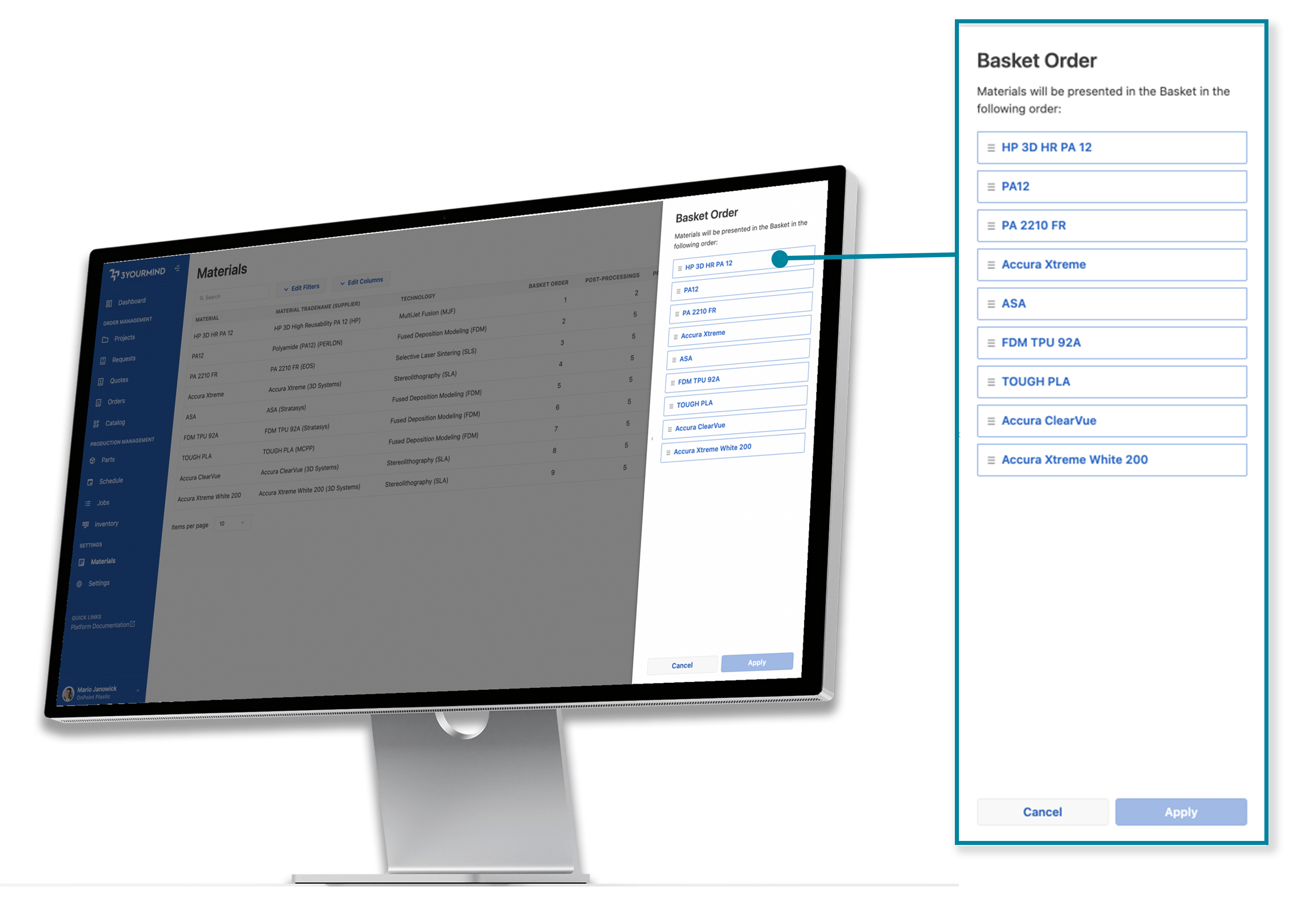The width and height of the screenshot is (1311, 924).
Task: Open the Catalog icon in the sidebar
Action: pos(96,425)
